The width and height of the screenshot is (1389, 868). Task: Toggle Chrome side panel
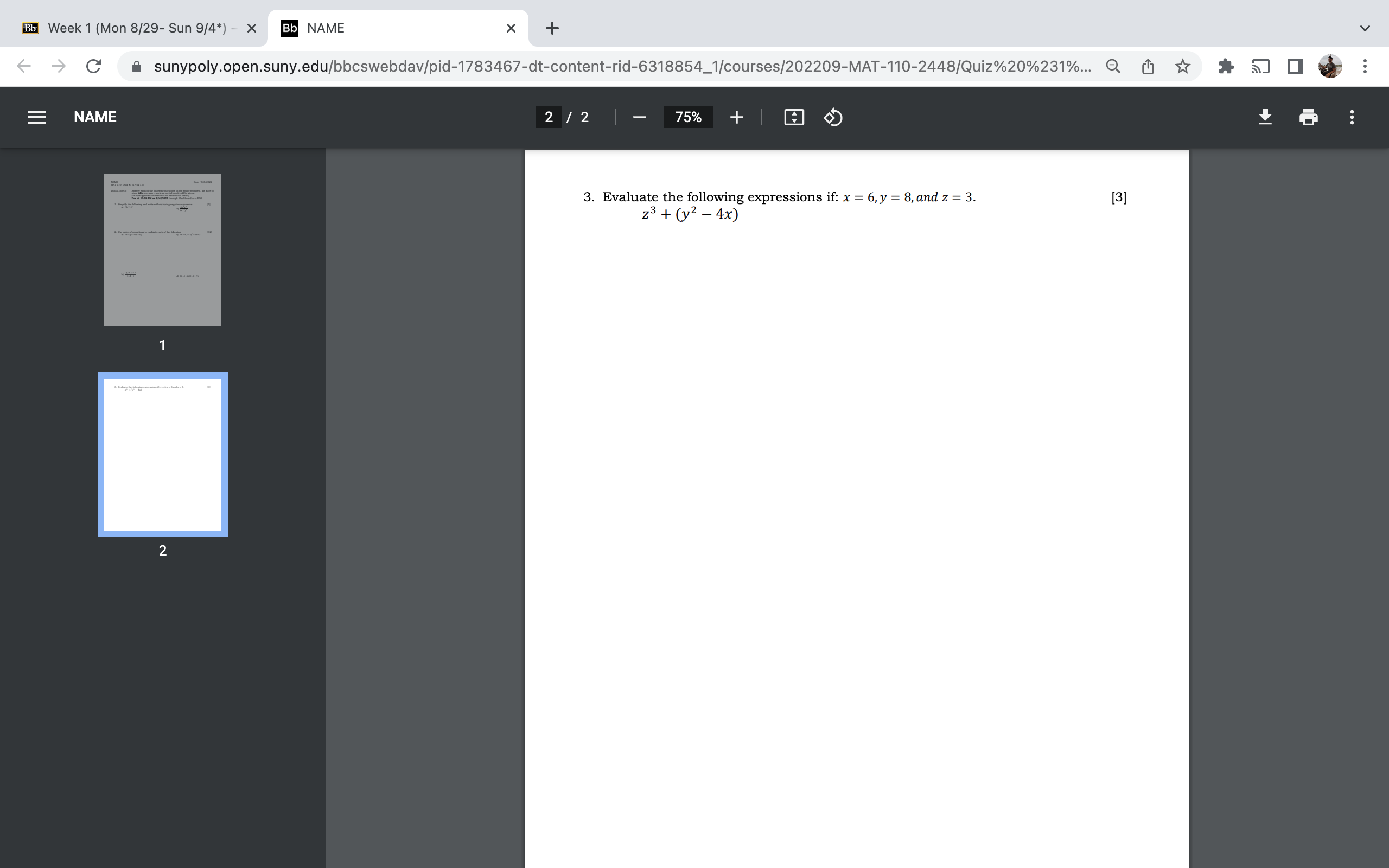click(1295, 67)
